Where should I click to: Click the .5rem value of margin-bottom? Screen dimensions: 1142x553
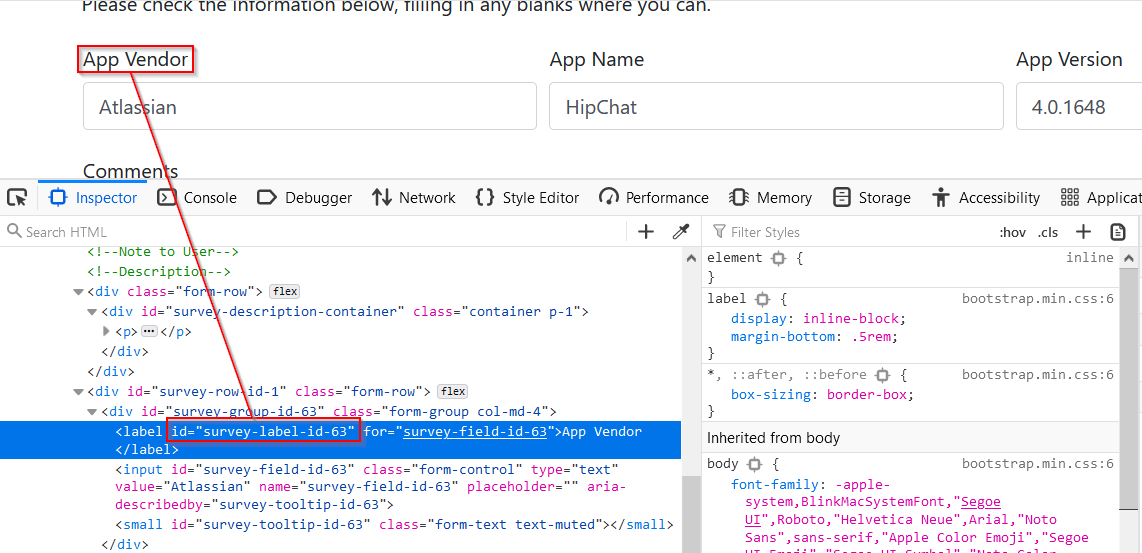(869, 337)
